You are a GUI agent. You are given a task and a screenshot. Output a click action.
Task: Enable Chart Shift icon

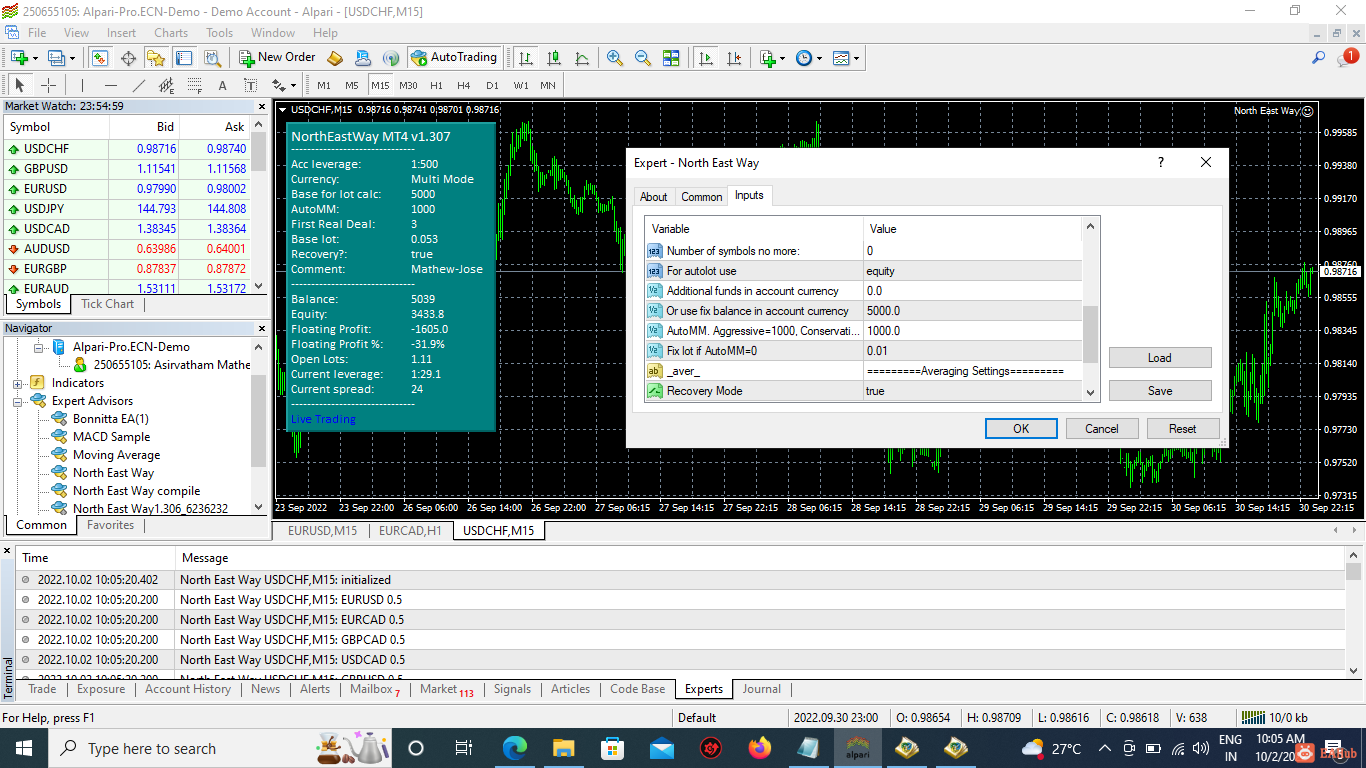(x=734, y=58)
